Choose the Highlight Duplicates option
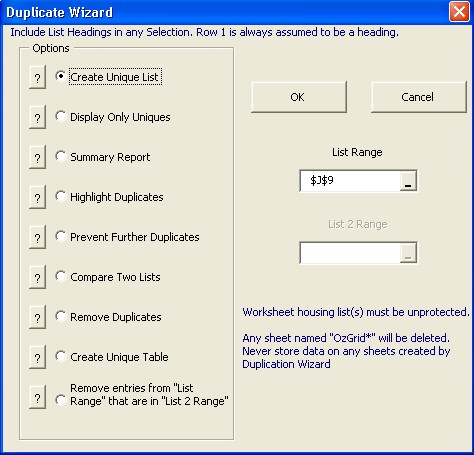Image resolution: width=474 pixels, height=455 pixels. pos(61,196)
